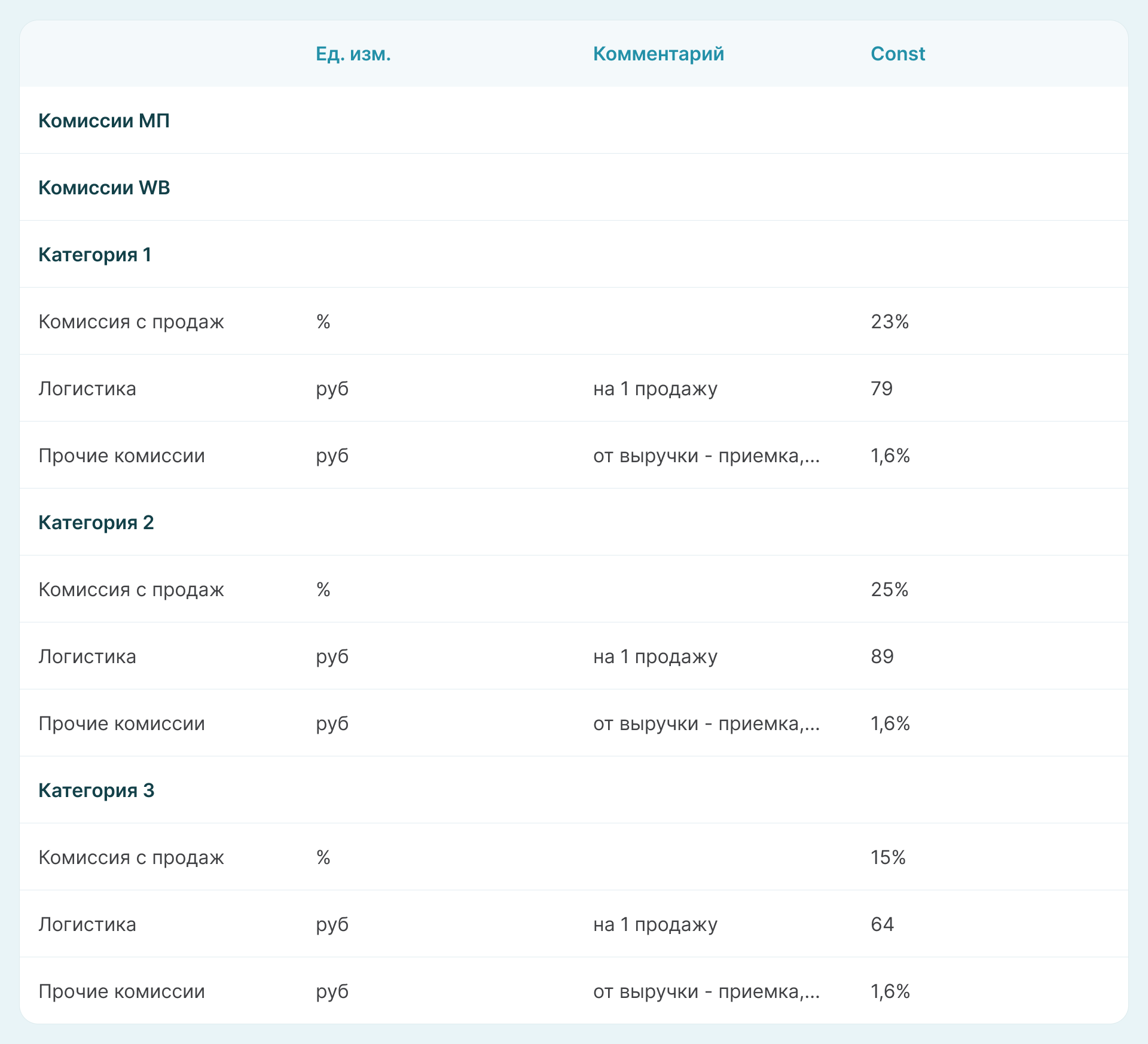Select the Комиссии МП section row

click(x=104, y=121)
